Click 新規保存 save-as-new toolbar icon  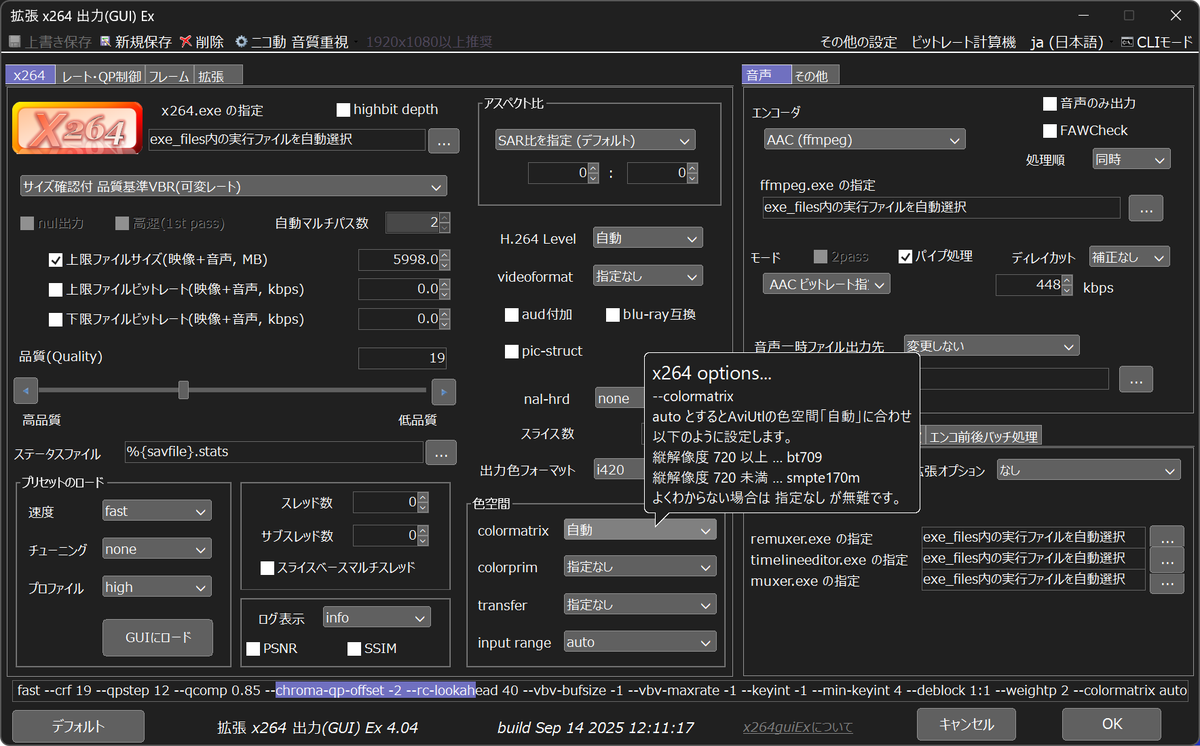click(x=105, y=42)
